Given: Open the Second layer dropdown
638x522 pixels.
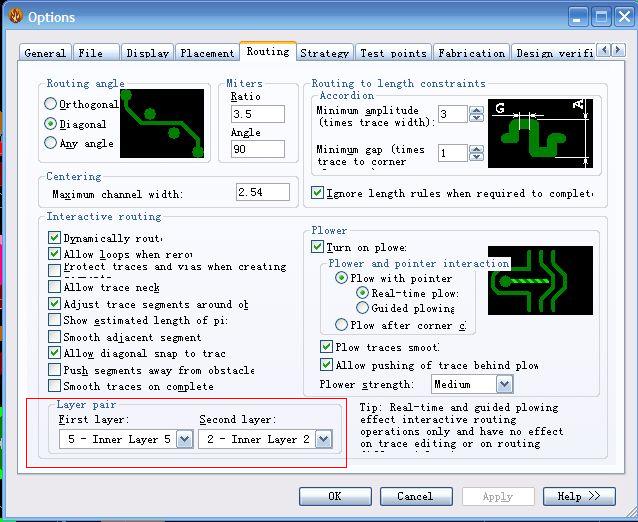Looking at the screenshot, I should [x=324, y=439].
